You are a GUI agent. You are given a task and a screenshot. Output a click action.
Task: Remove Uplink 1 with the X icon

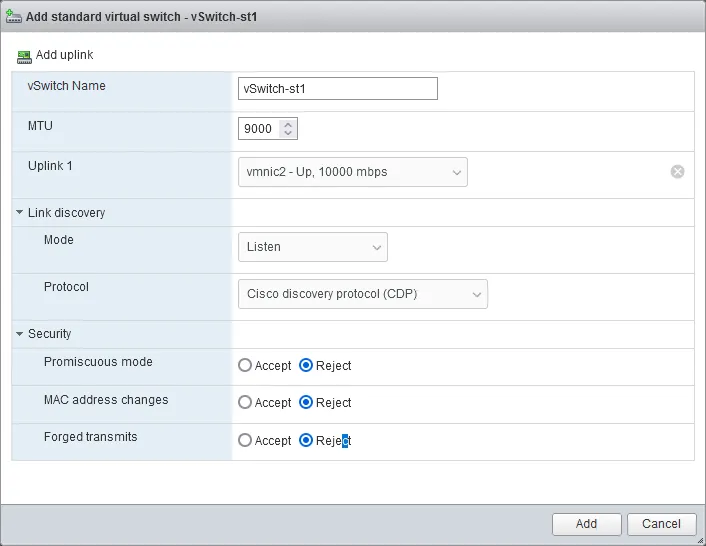coord(677,171)
